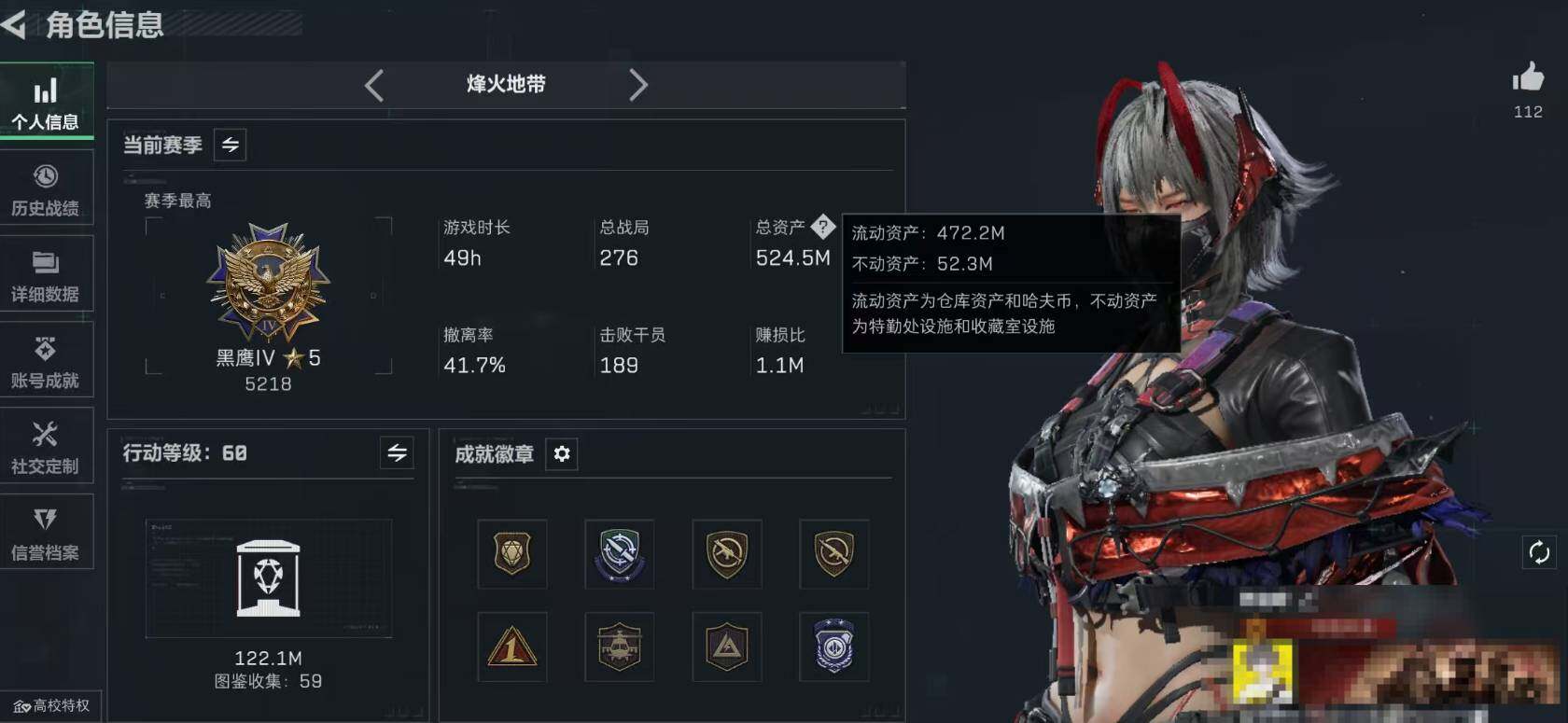Select the red number-1 triangle badge
The width and height of the screenshot is (1568, 723).
click(x=512, y=647)
